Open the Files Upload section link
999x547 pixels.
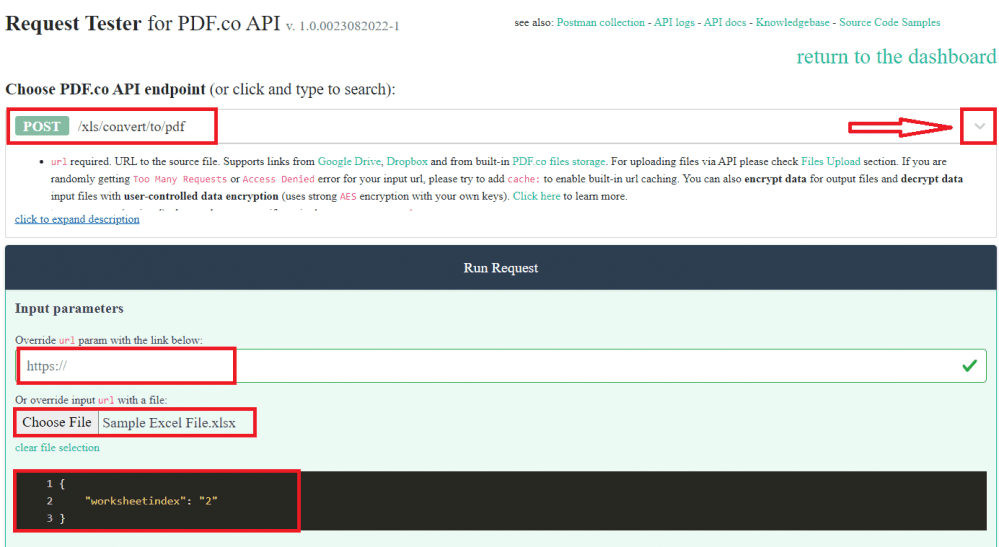(x=830, y=161)
